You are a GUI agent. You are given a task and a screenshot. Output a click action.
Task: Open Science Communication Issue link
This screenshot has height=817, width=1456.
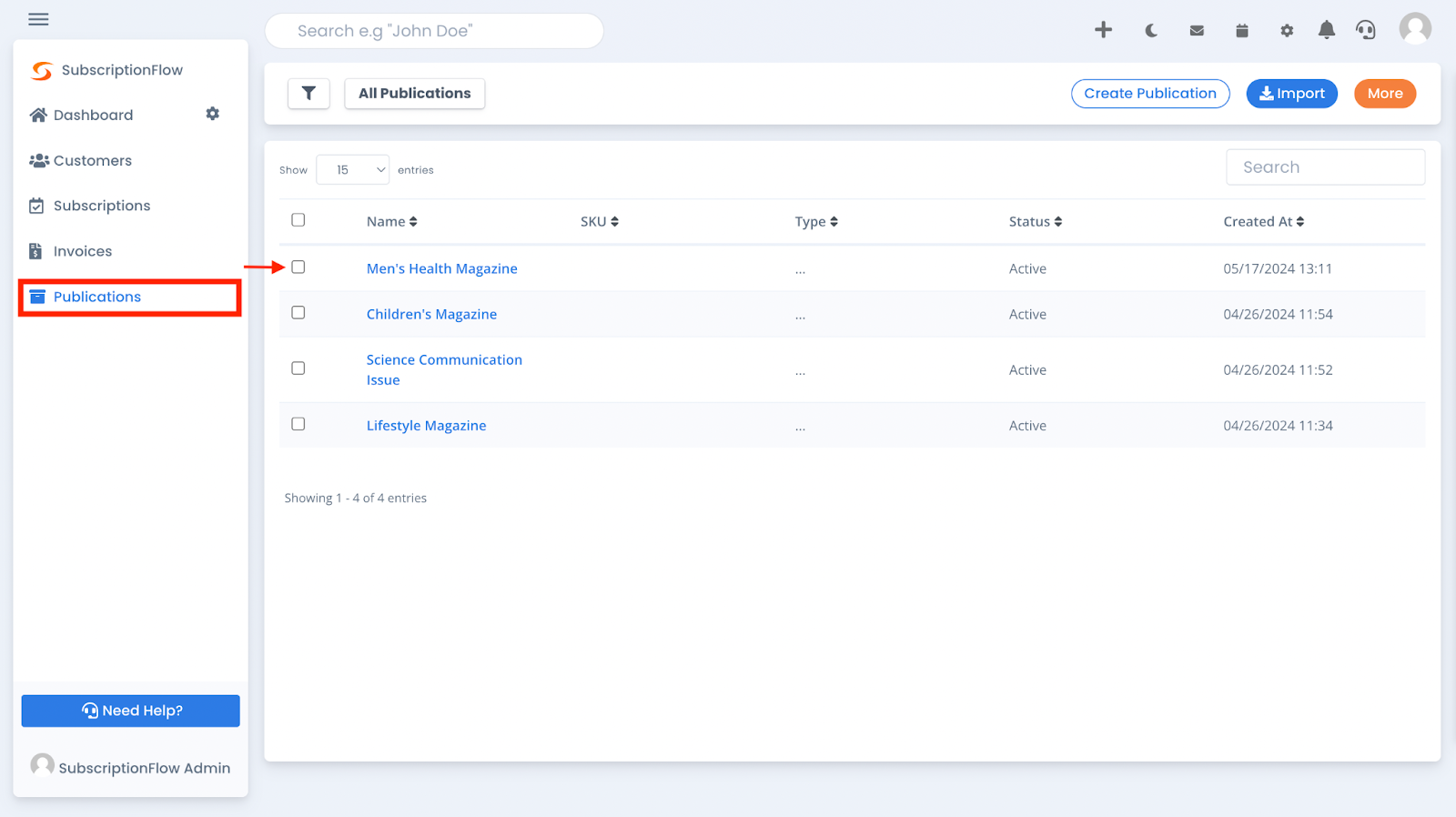tap(444, 369)
